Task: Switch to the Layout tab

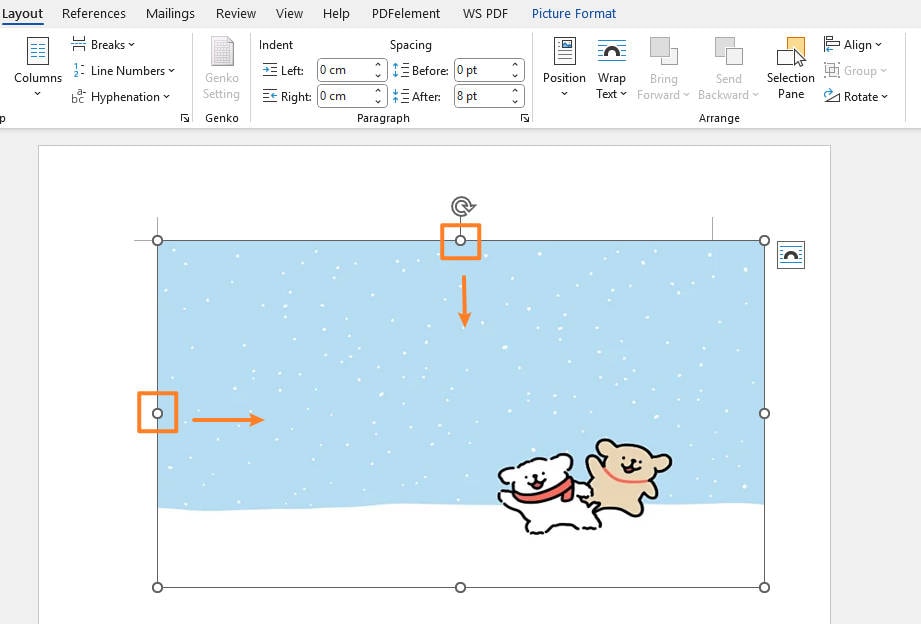Action: 22,13
